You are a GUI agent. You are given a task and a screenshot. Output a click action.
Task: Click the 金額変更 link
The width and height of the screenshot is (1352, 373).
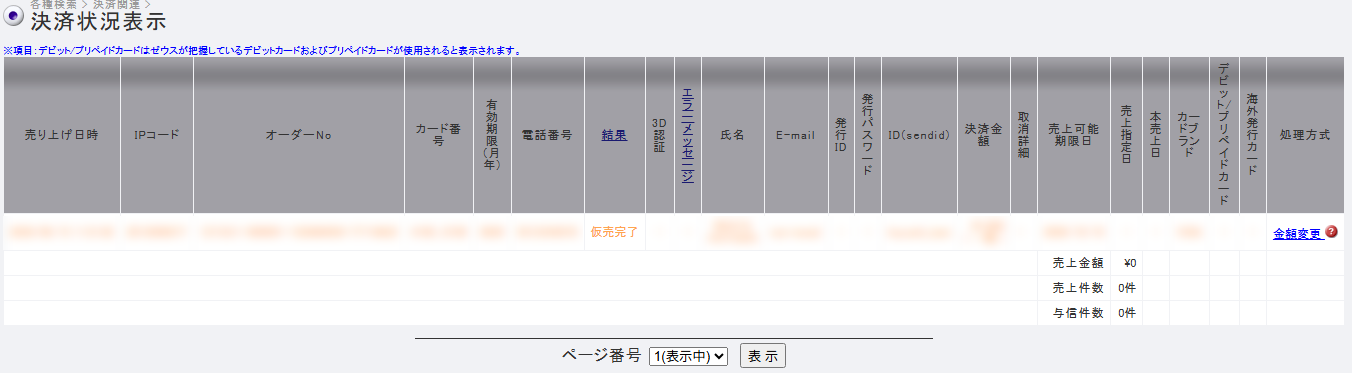click(1297, 233)
